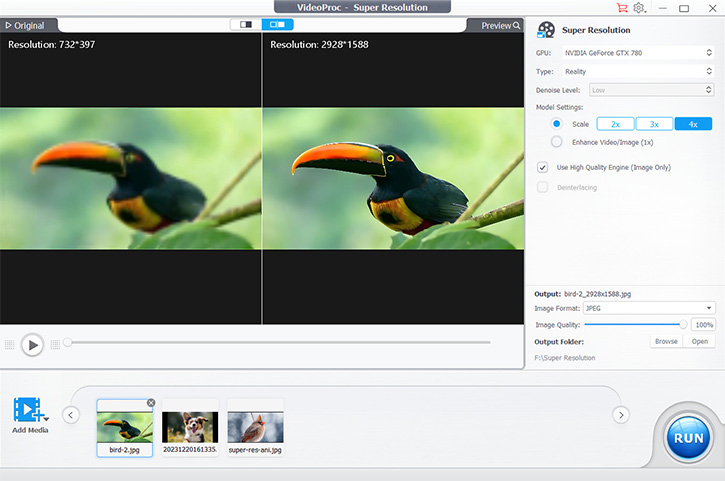Click the Add Media icon
This screenshot has height=481, width=725.
point(30,411)
